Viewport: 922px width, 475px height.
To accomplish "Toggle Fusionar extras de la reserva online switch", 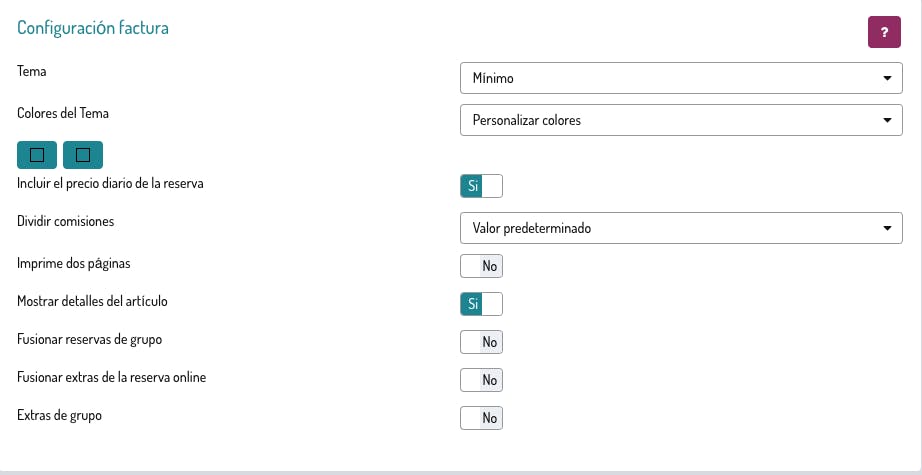I will 481,380.
